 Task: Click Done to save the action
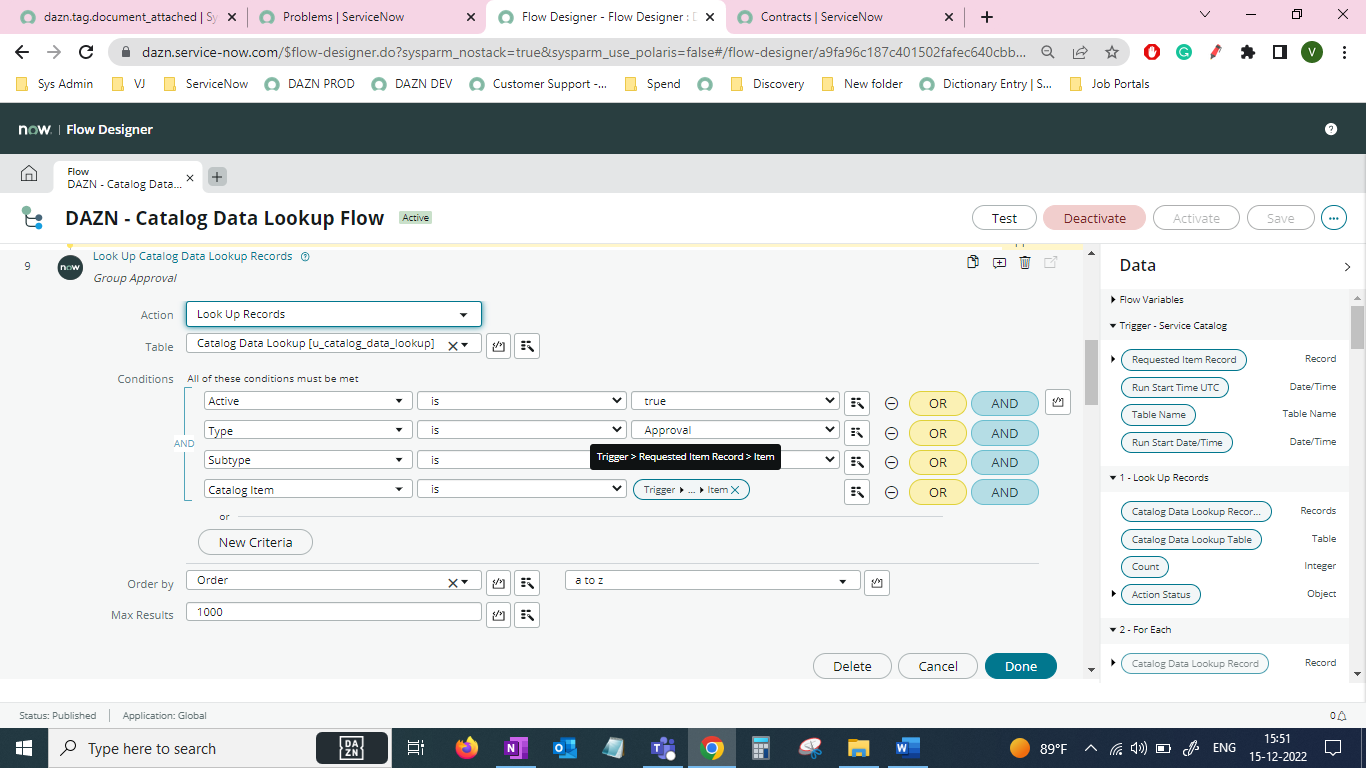(1021, 666)
